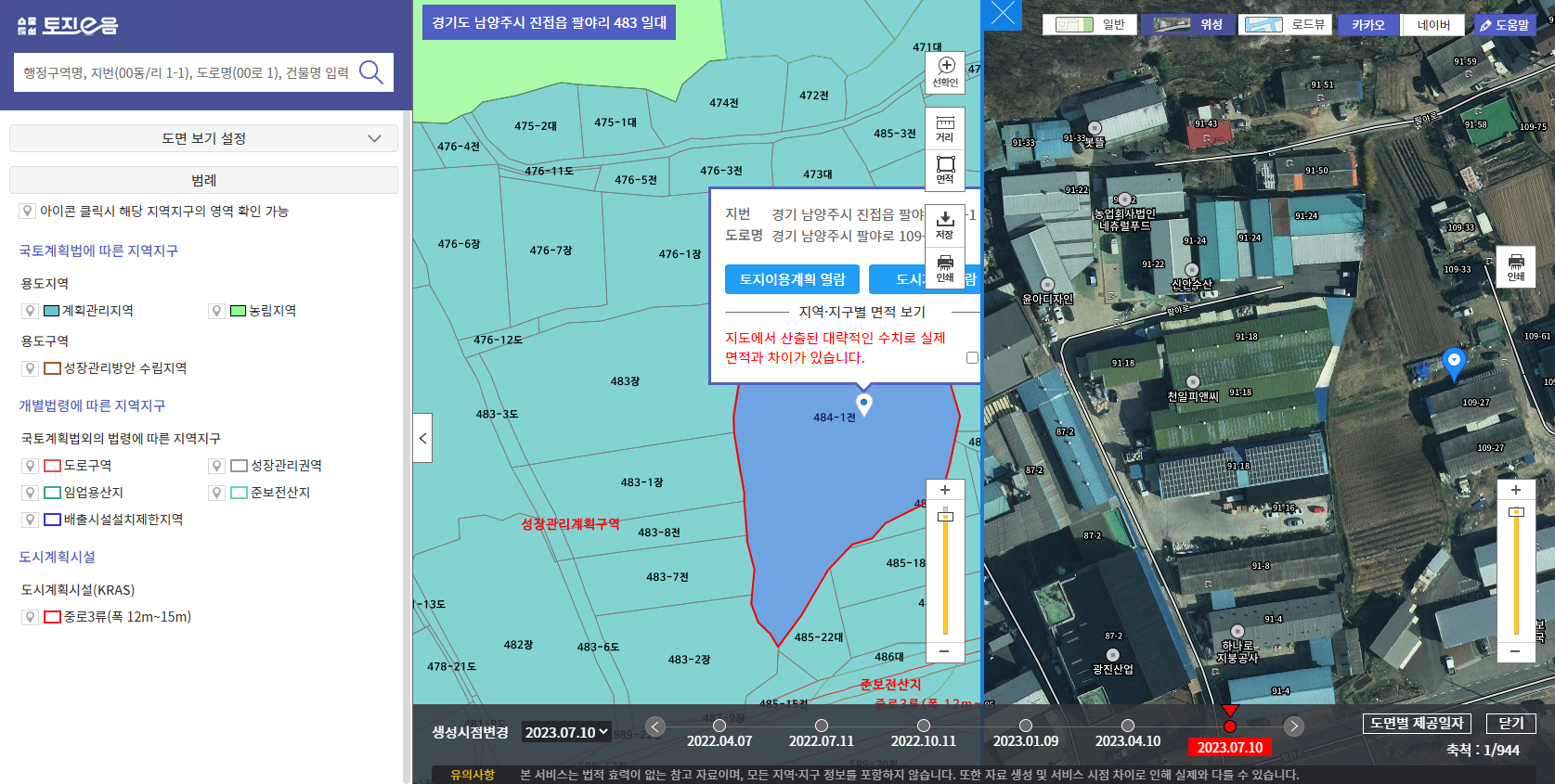Select the 2023.01.09 timeline marker

point(1026,726)
